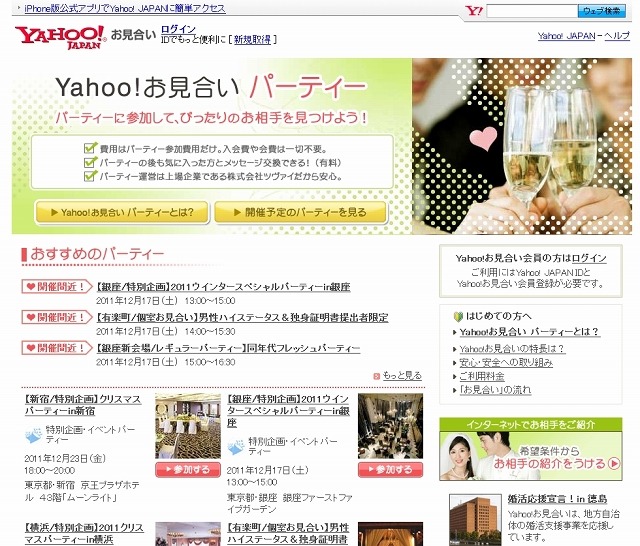Open 【有楽町/個室お見合い】男性ハイステータス link in recommended list
Image resolution: width=640 pixels, height=546 pixels.
[x=242, y=317]
